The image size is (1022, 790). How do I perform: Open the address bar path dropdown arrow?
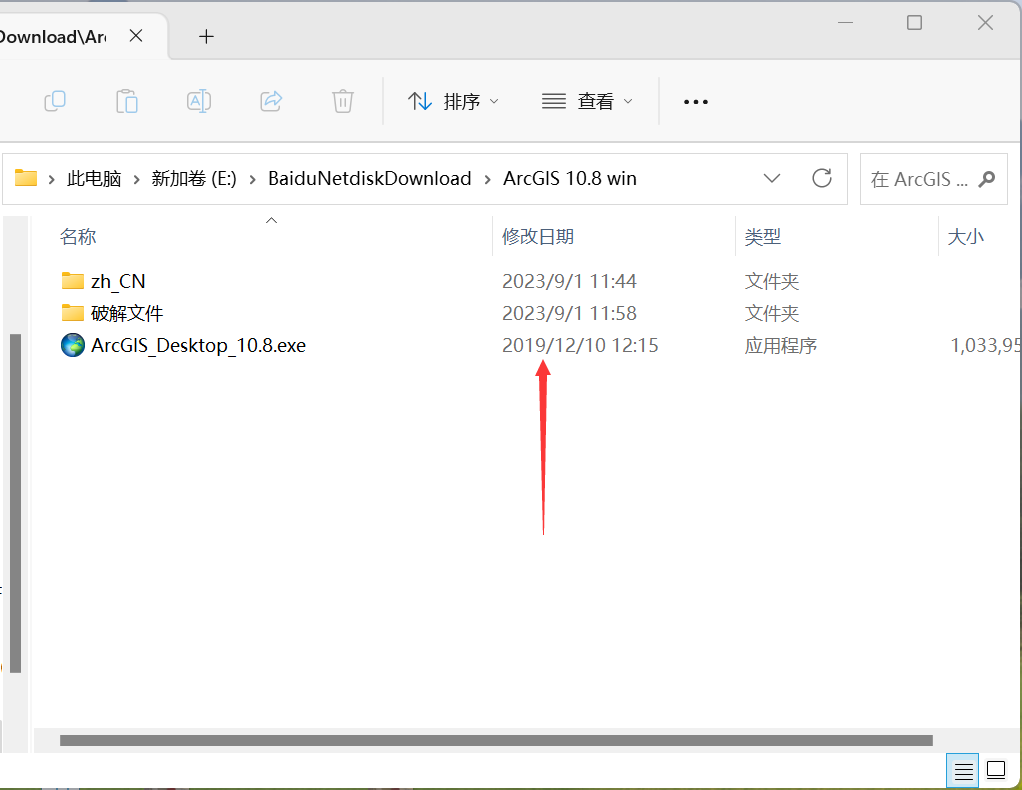tap(772, 178)
